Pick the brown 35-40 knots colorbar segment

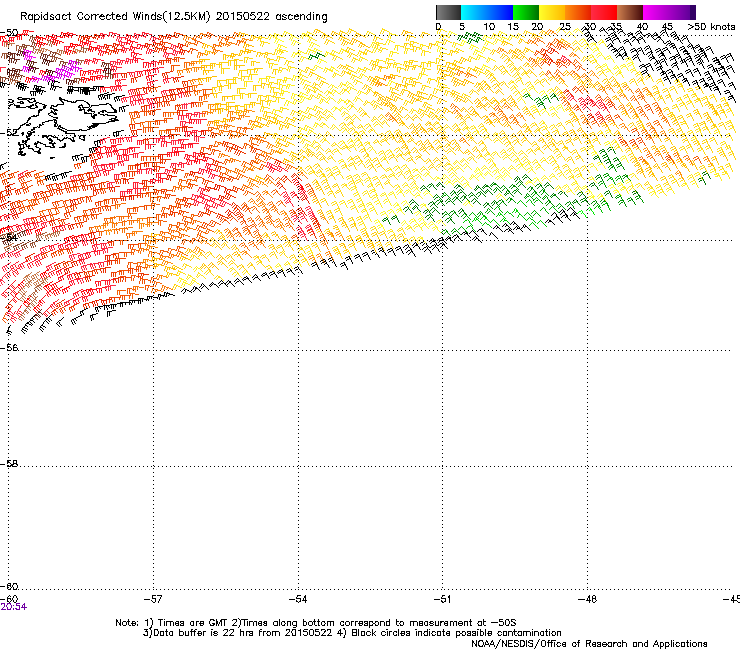coord(630,12)
